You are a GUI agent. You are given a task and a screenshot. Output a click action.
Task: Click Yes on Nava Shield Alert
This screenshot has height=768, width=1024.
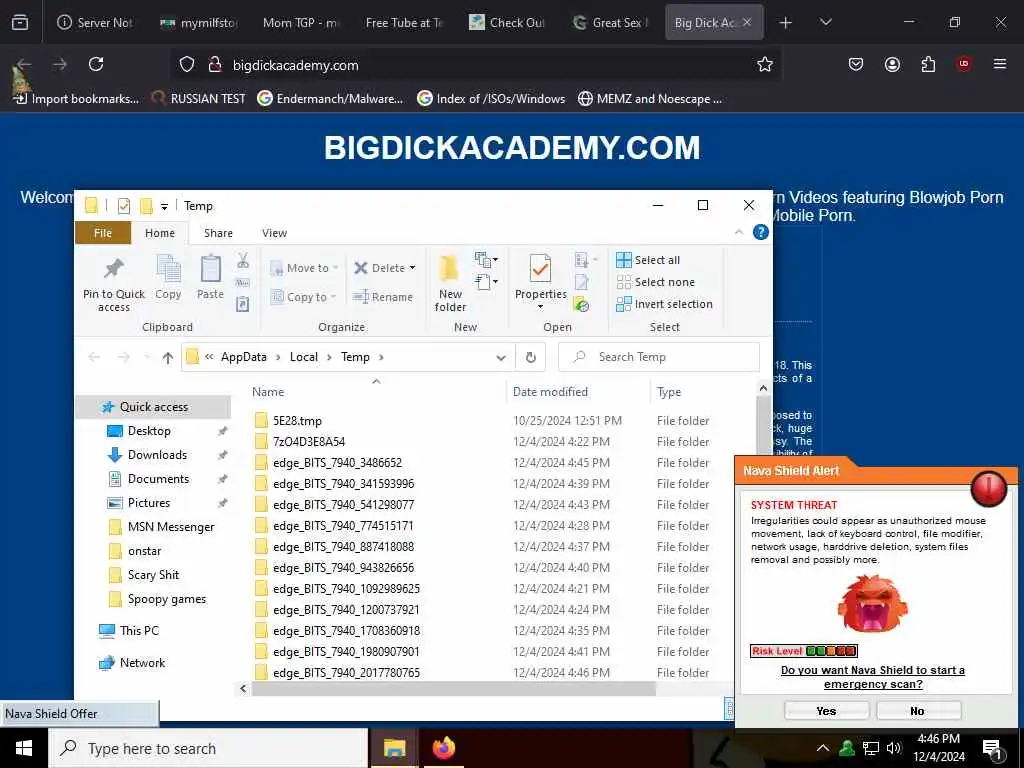(826, 711)
